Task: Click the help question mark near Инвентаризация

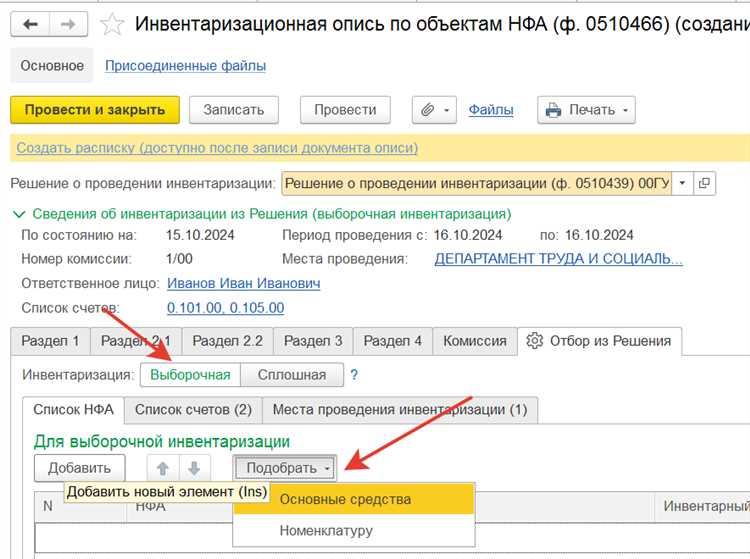Action: [354, 375]
